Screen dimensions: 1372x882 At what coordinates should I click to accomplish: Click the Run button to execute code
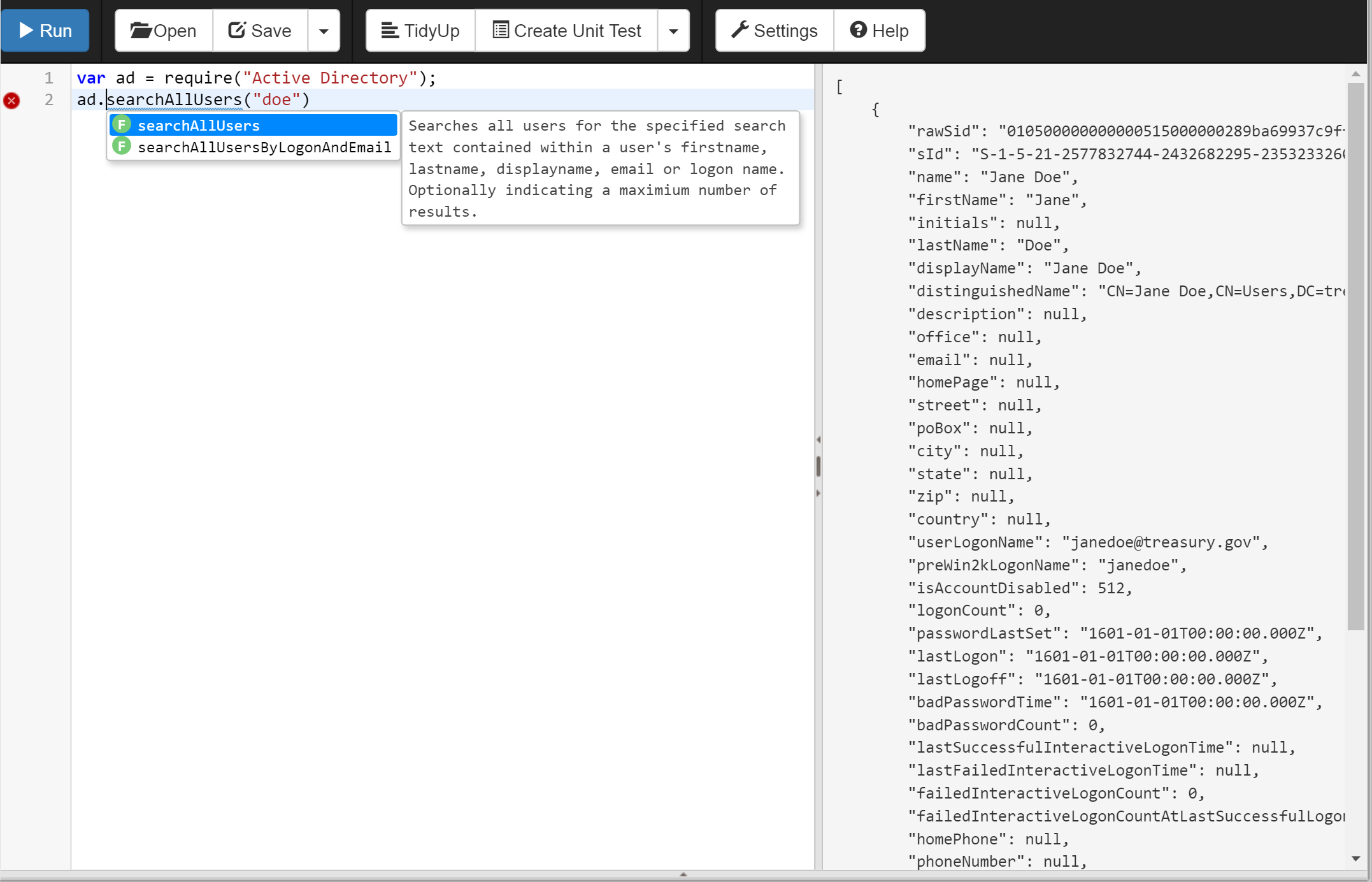(47, 30)
